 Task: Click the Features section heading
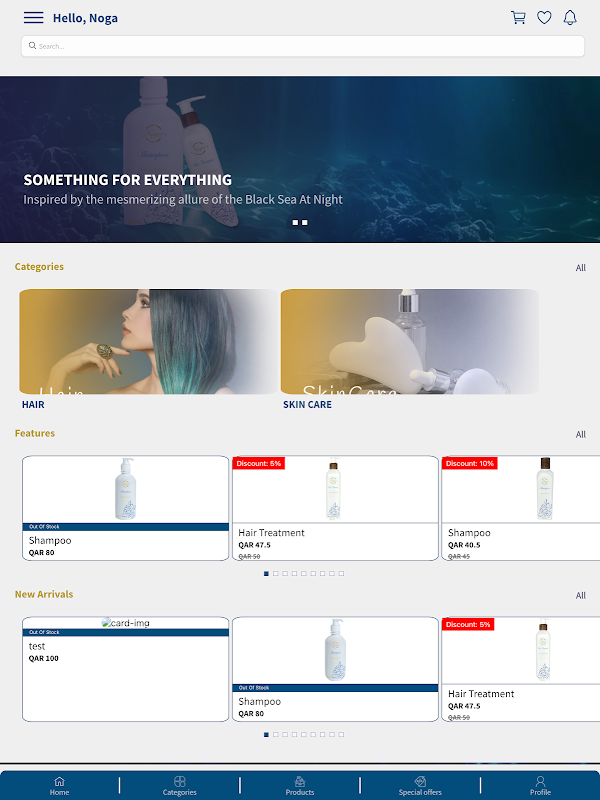pos(35,433)
